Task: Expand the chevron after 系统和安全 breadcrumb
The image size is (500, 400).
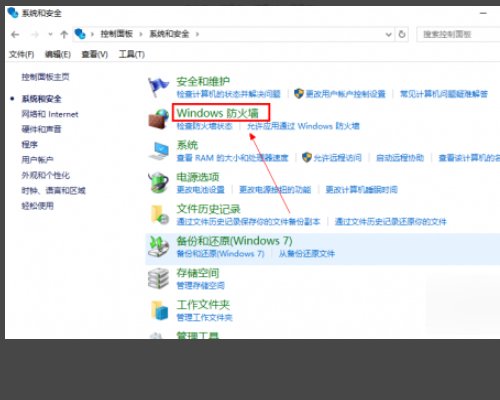Action: 197,34
